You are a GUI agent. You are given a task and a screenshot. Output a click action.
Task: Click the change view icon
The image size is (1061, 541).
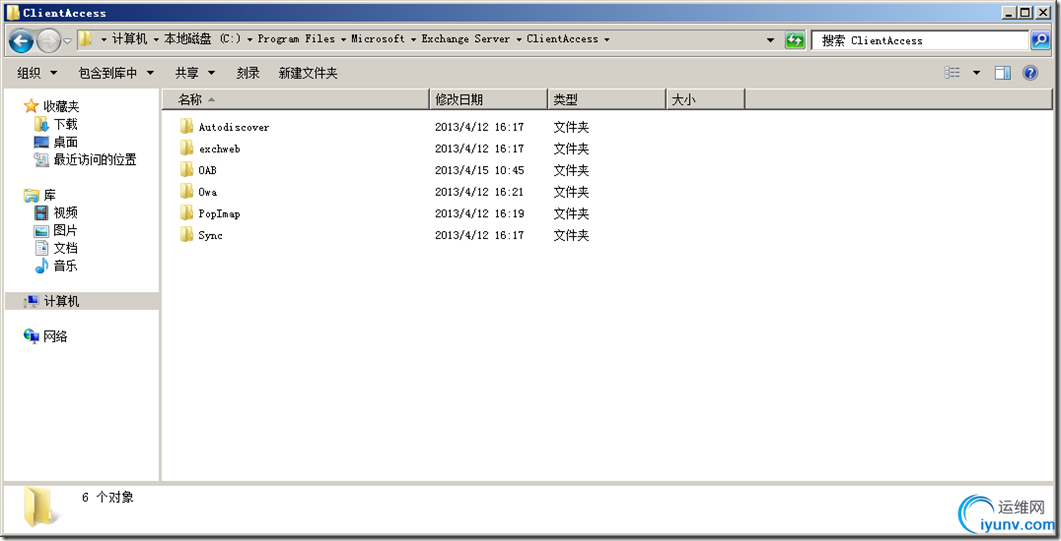point(952,72)
